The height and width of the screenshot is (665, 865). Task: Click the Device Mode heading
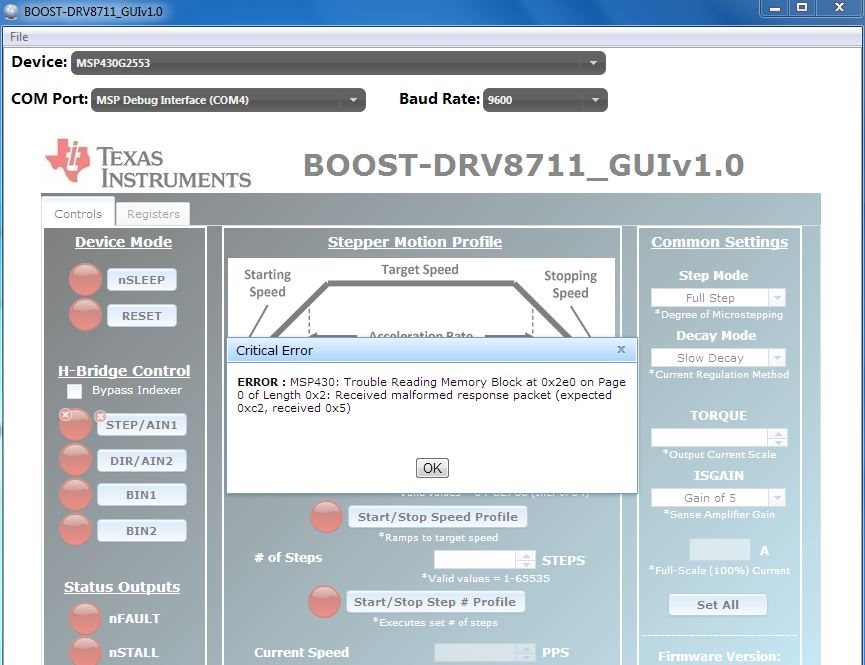click(x=124, y=242)
